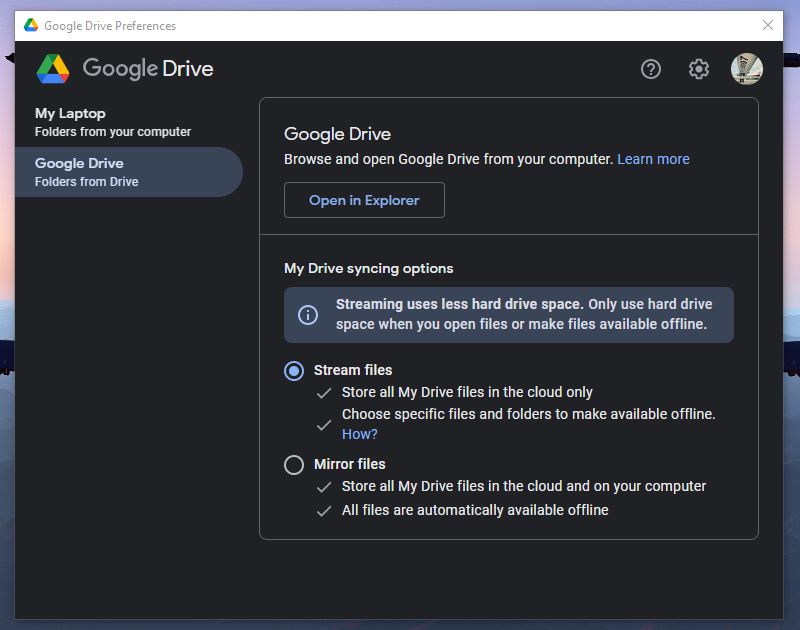Open the settings gear
This screenshot has width=800, height=630.
(699, 69)
